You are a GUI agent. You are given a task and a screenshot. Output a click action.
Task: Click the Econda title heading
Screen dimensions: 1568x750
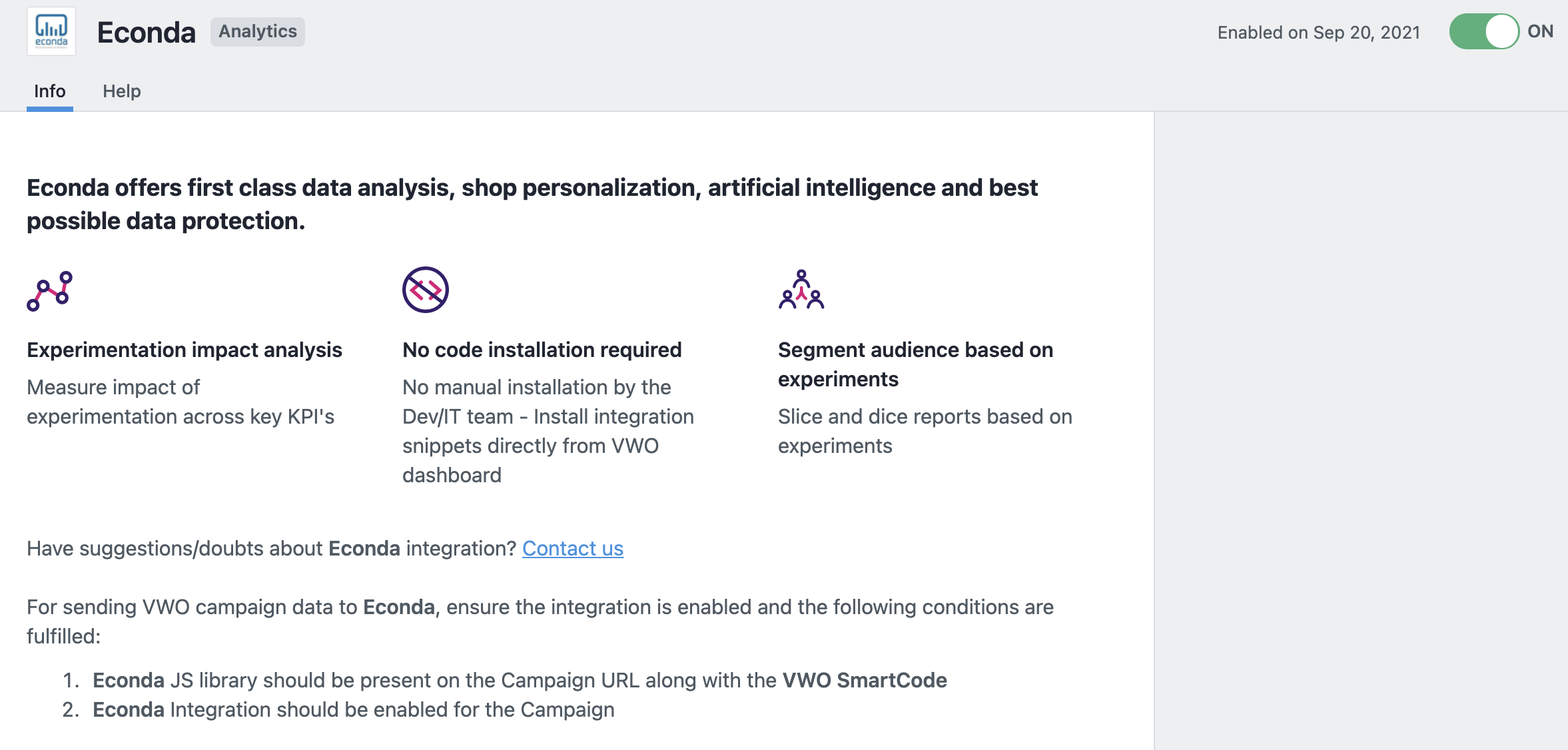click(147, 32)
